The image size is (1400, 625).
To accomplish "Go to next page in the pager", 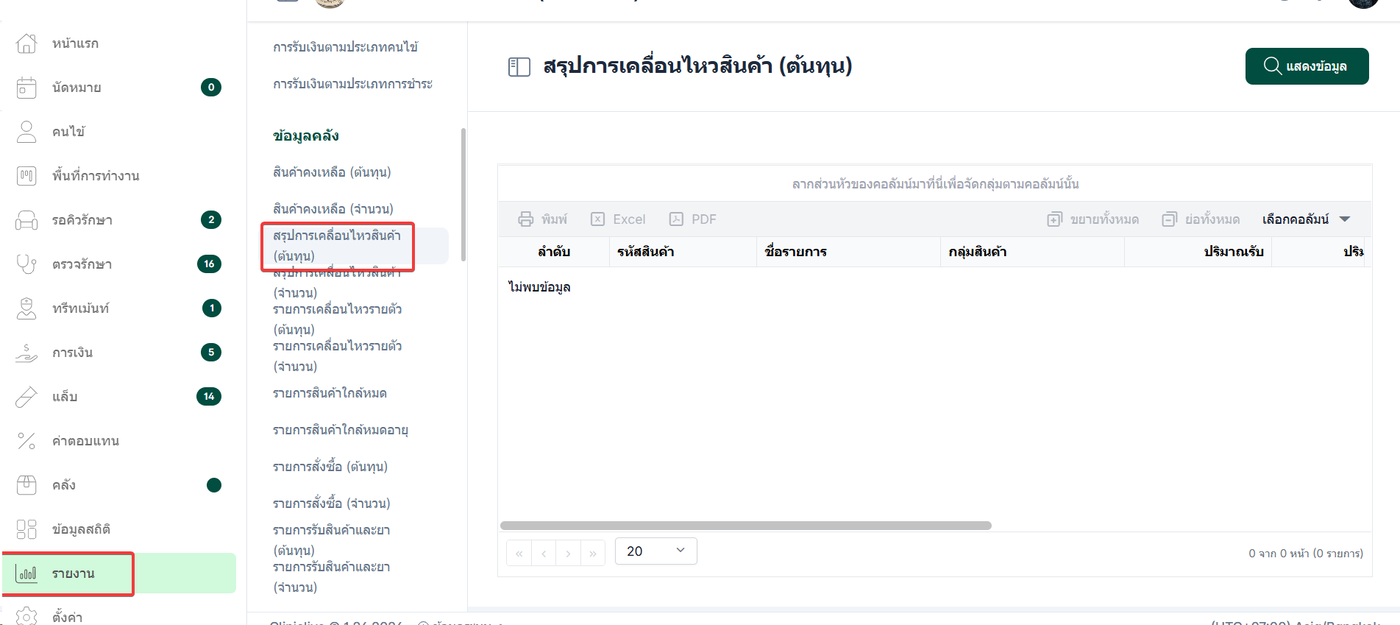I will pyautogui.click(x=569, y=552).
